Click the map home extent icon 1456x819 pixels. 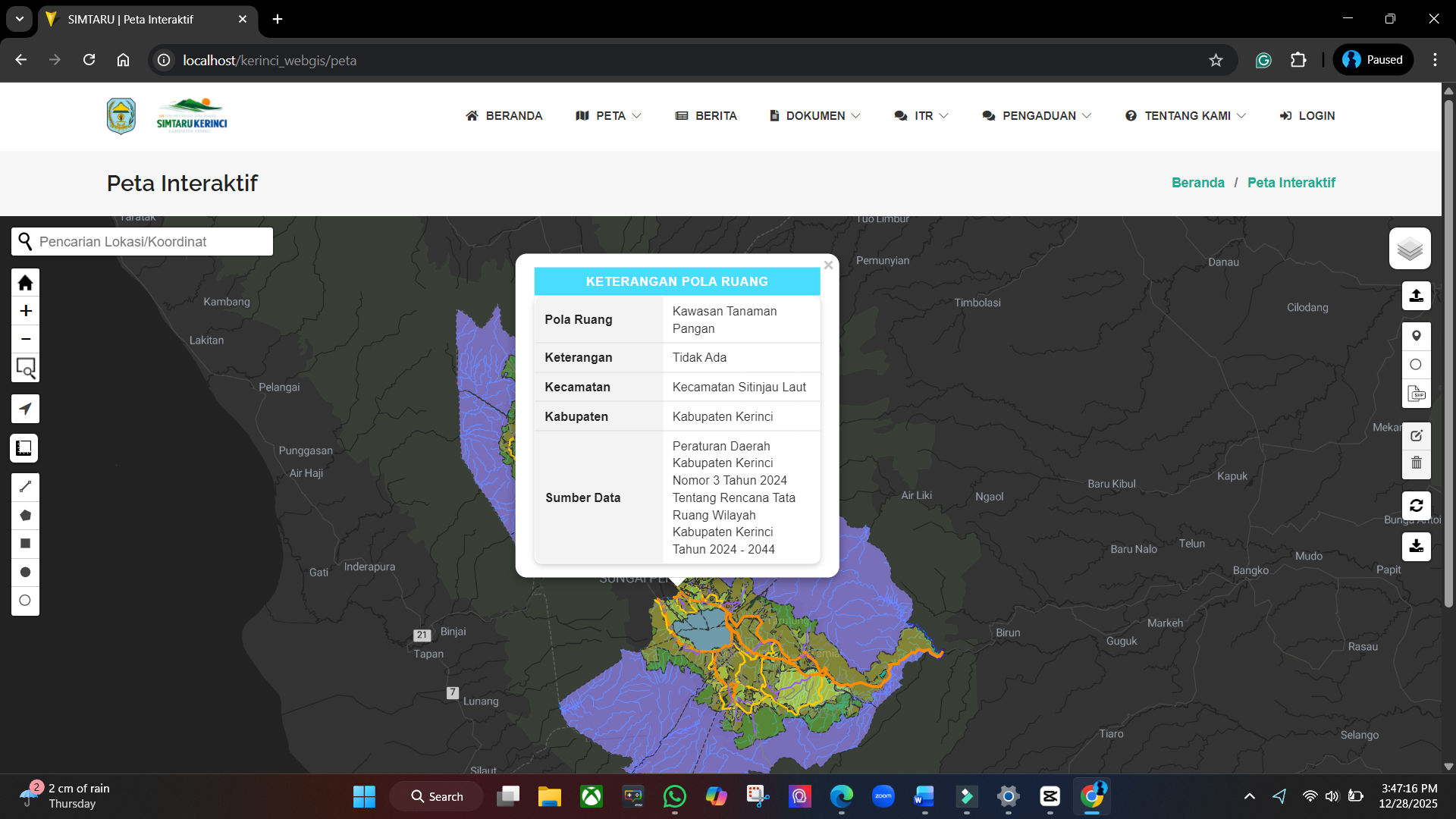click(x=25, y=283)
